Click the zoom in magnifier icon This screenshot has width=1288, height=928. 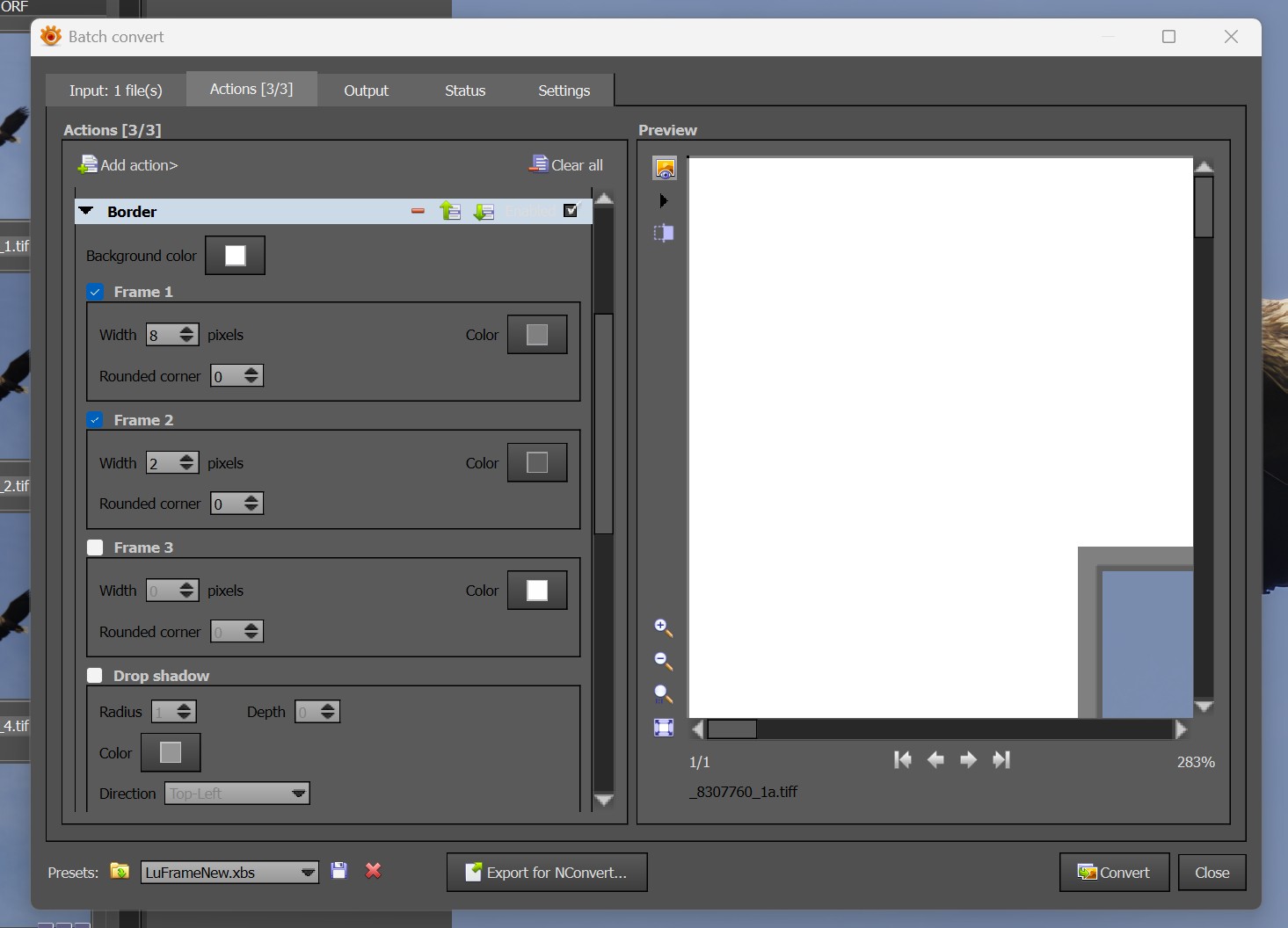click(663, 627)
